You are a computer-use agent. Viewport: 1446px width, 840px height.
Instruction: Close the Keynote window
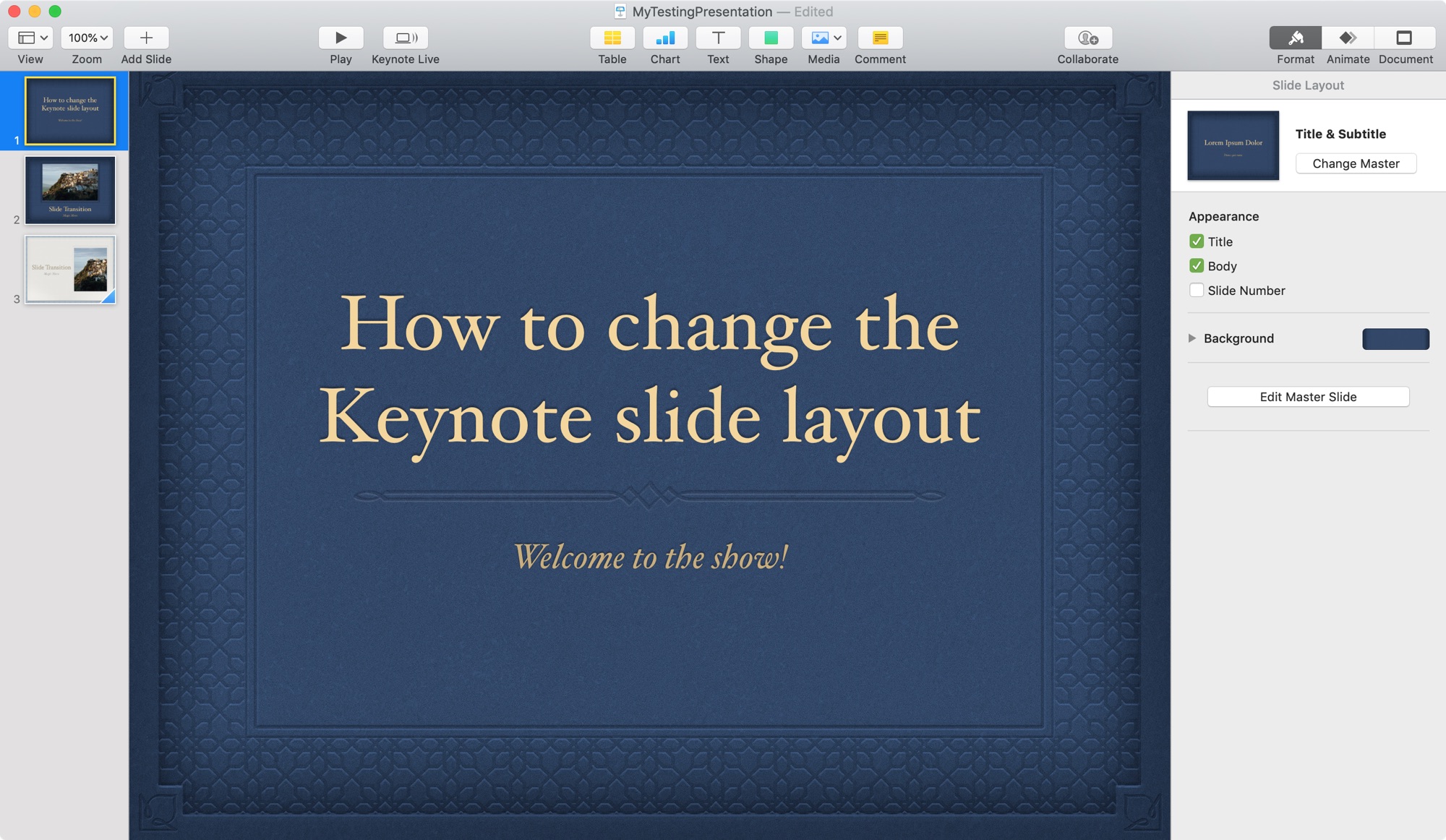click(14, 12)
